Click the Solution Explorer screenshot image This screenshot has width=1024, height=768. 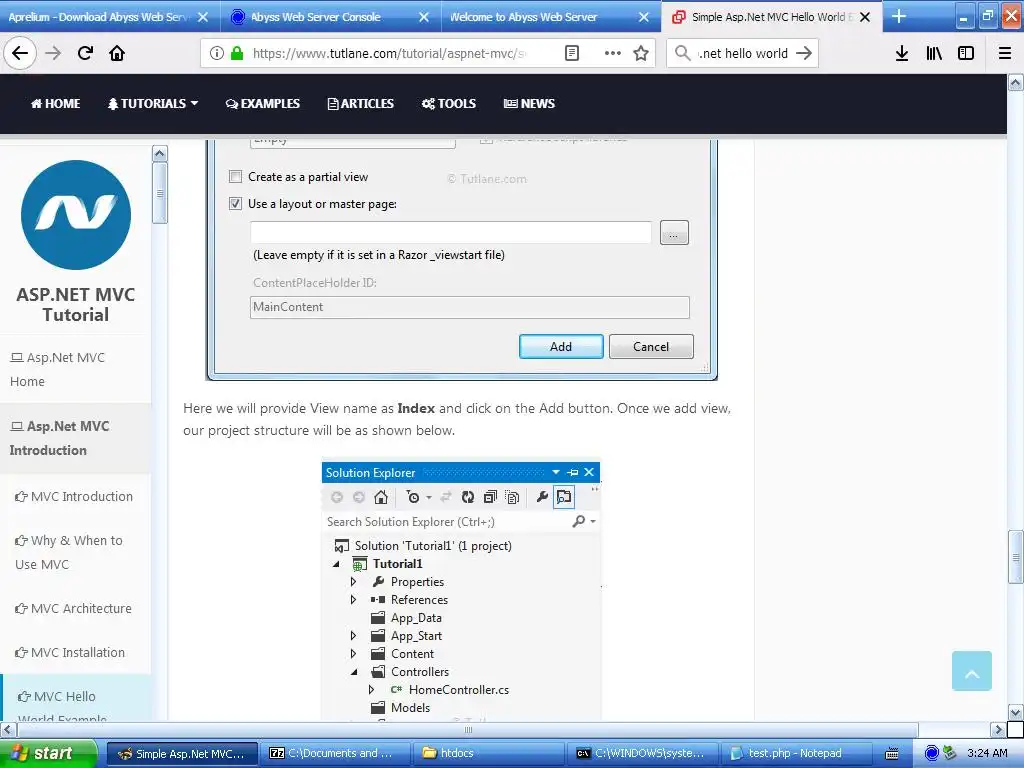461,591
